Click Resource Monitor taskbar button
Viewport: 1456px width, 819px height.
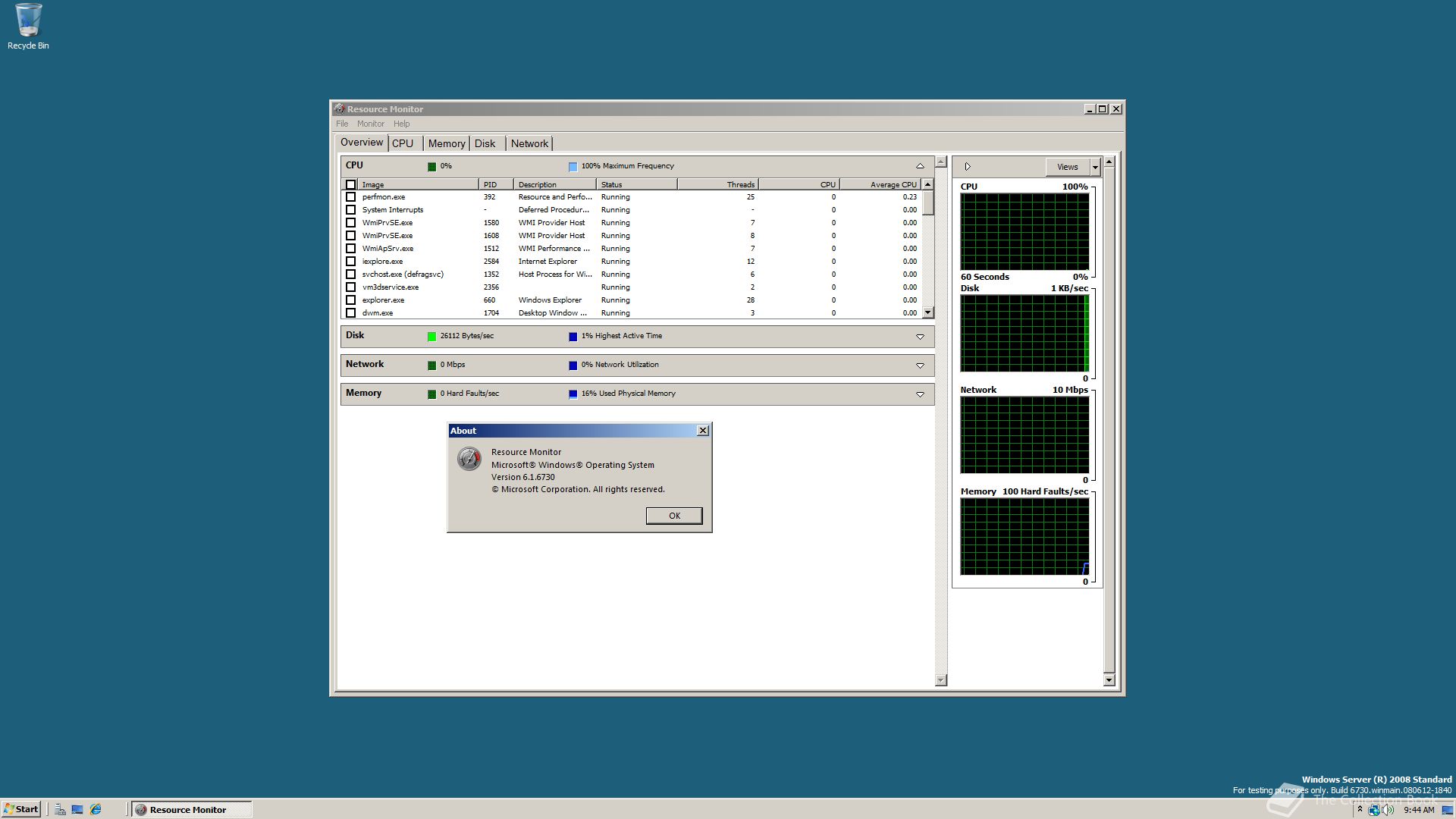click(192, 809)
